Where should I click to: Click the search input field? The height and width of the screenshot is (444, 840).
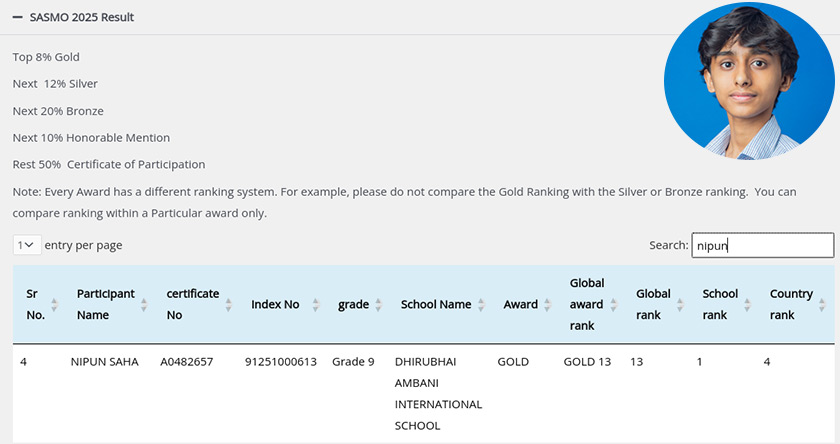point(762,245)
